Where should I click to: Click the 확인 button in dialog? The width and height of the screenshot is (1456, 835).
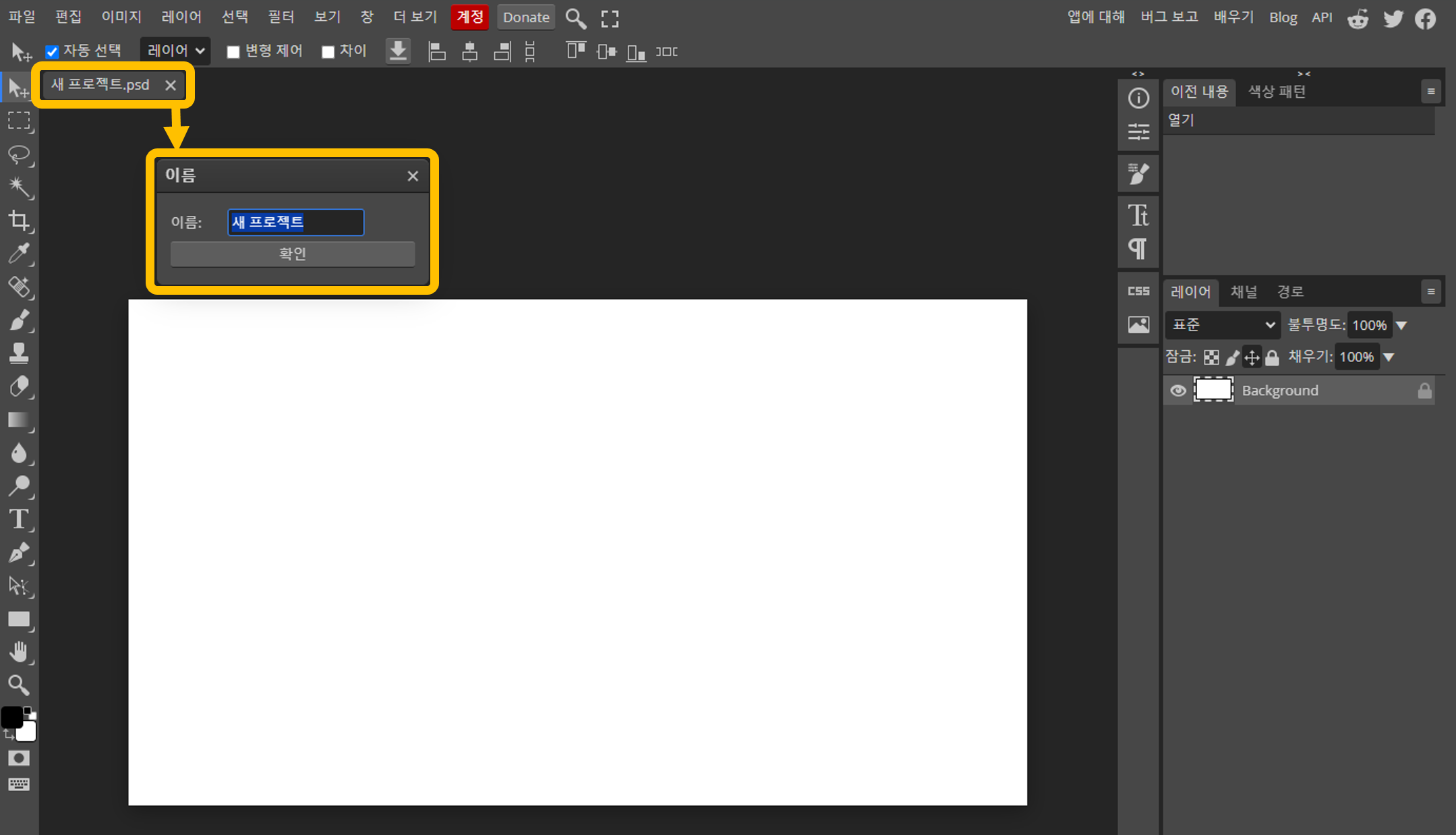(x=292, y=254)
